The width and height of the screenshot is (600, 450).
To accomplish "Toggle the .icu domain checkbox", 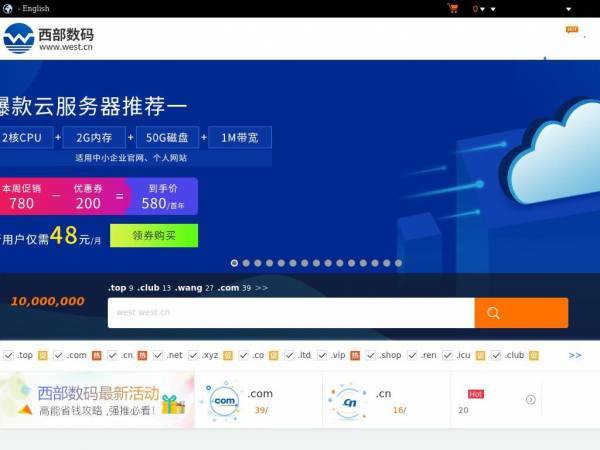I will (x=447, y=355).
